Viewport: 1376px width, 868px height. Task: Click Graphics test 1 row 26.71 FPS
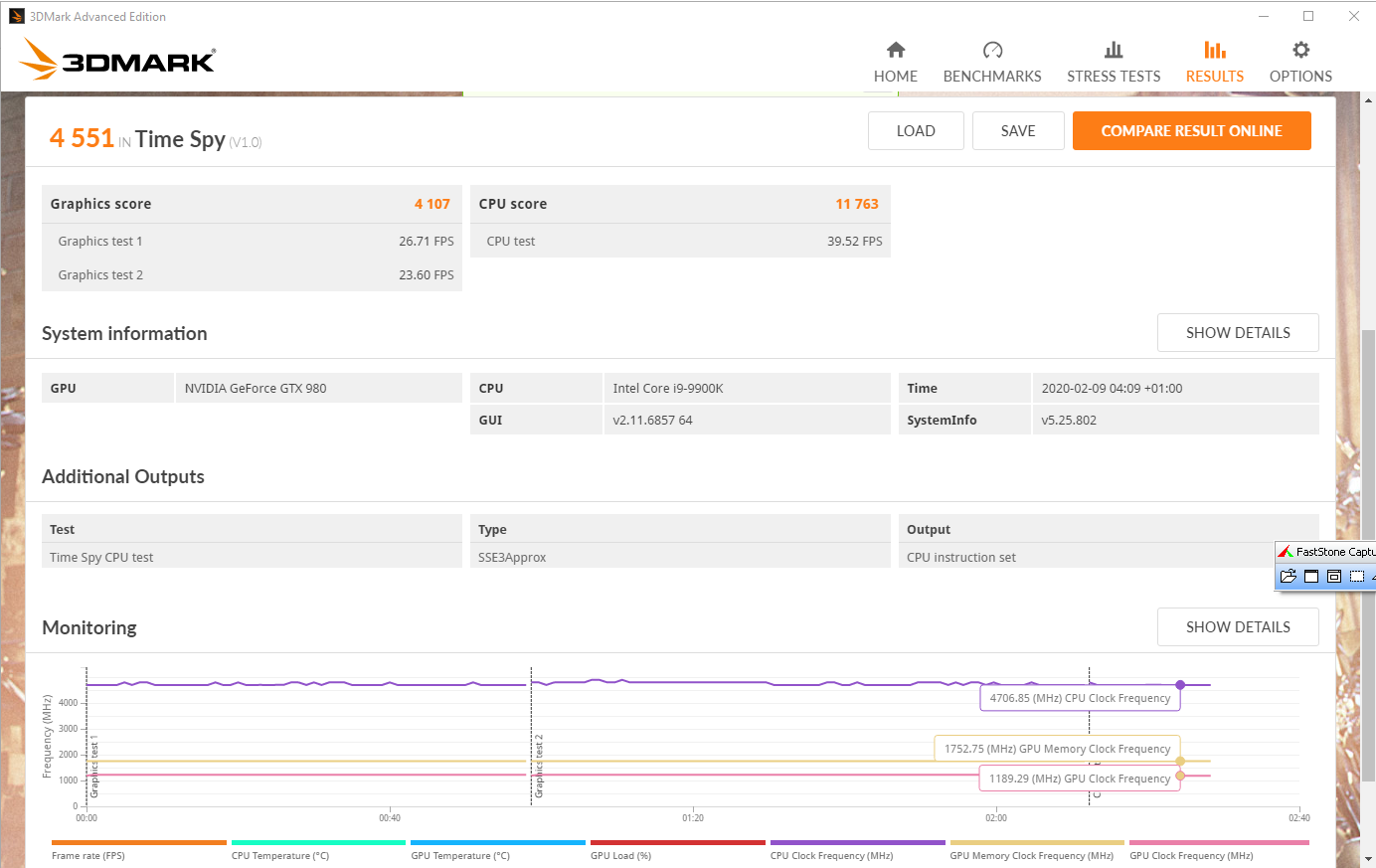click(252, 241)
